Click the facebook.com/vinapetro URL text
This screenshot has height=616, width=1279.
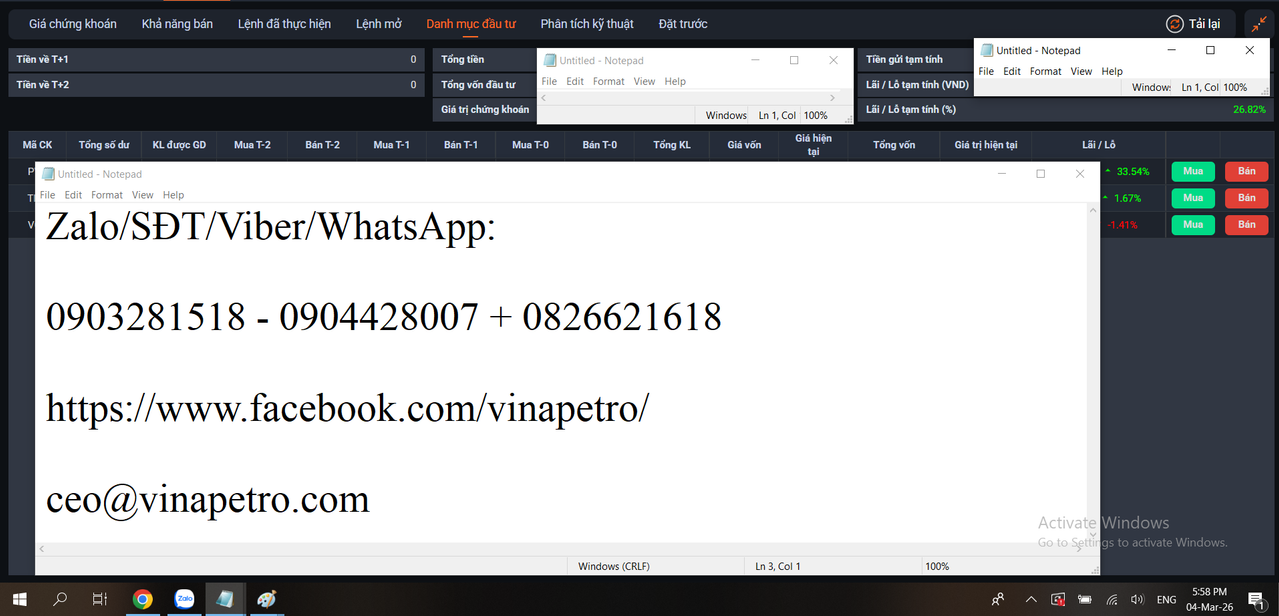click(x=347, y=408)
